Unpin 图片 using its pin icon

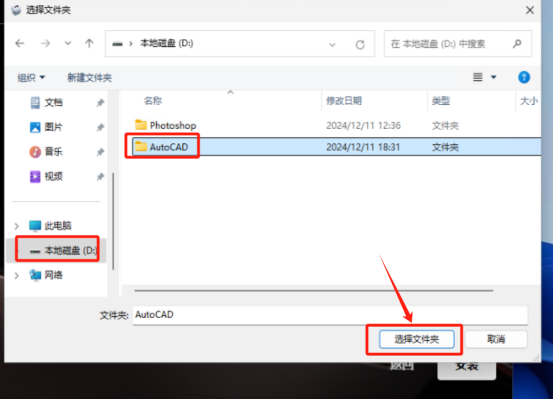[100, 127]
